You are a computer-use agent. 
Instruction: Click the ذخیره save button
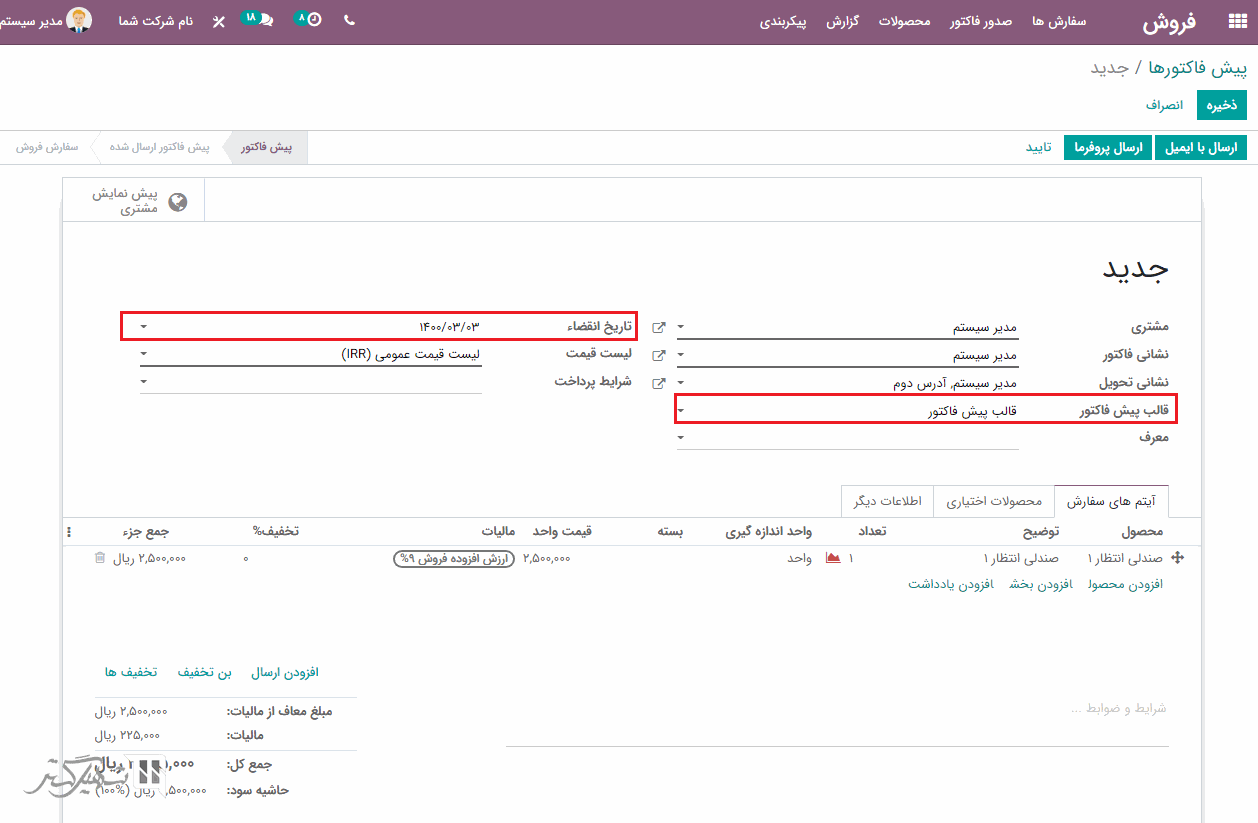tap(1221, 105)
